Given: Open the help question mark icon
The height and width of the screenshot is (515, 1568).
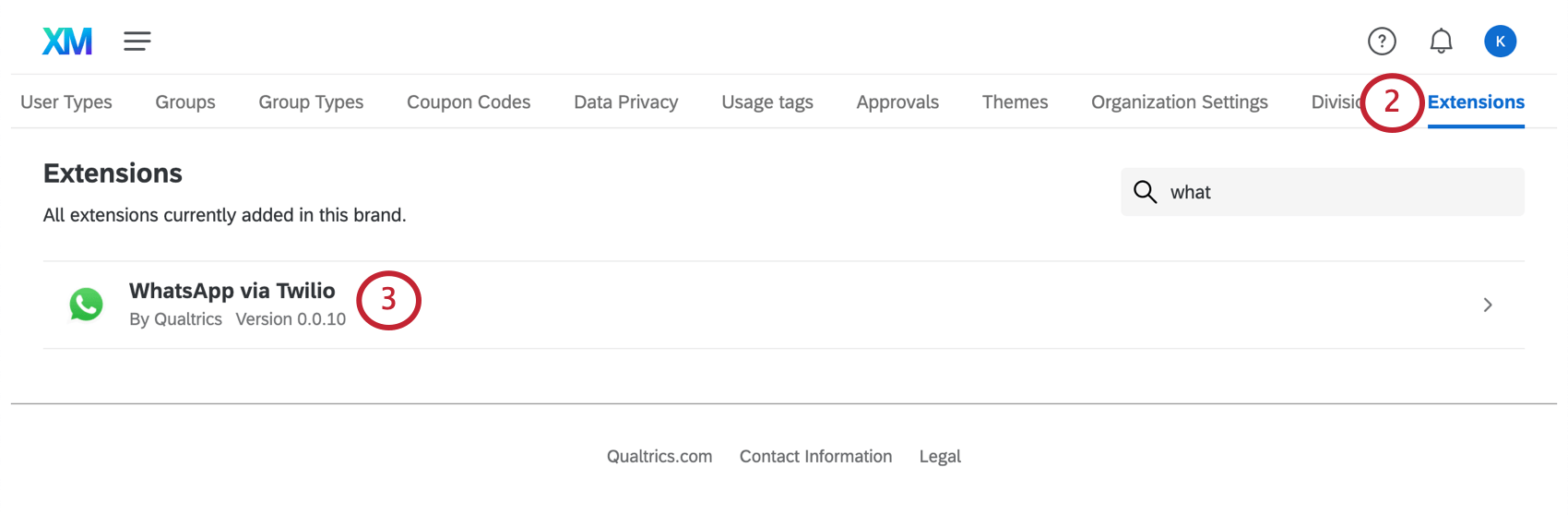Looking at the screenshot, I should click(x=1381, y=42).
